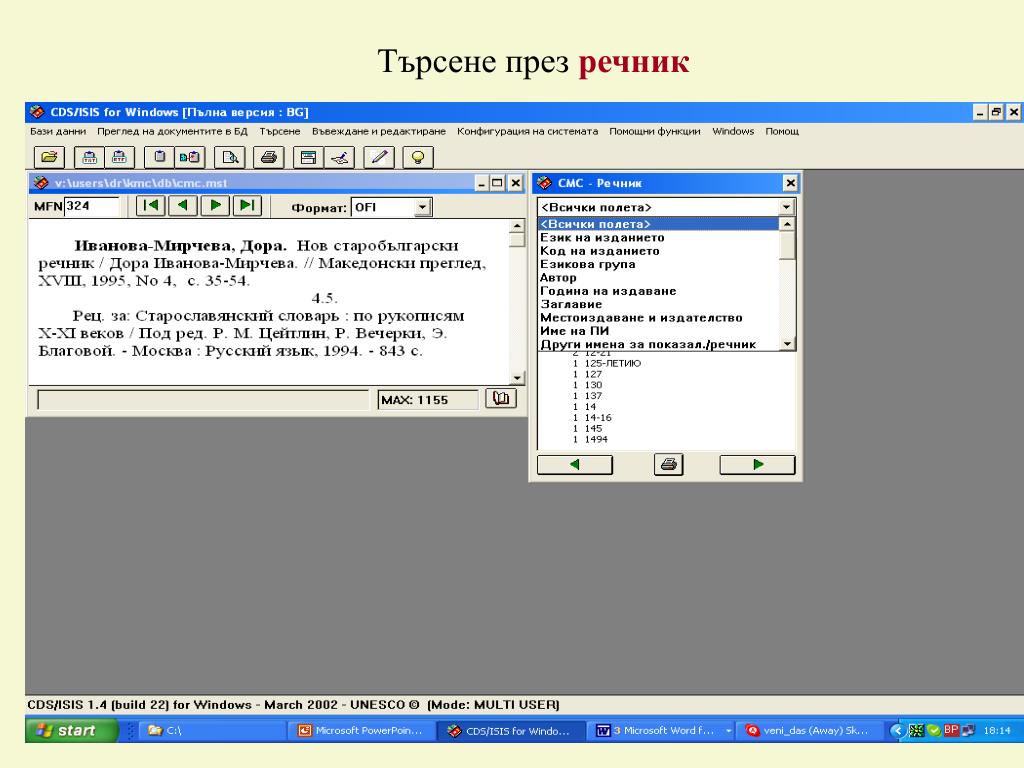Select the highlighted <Всички полета> list option
The height and width of the screenshot is (768, 1024).
pos(658,224)
